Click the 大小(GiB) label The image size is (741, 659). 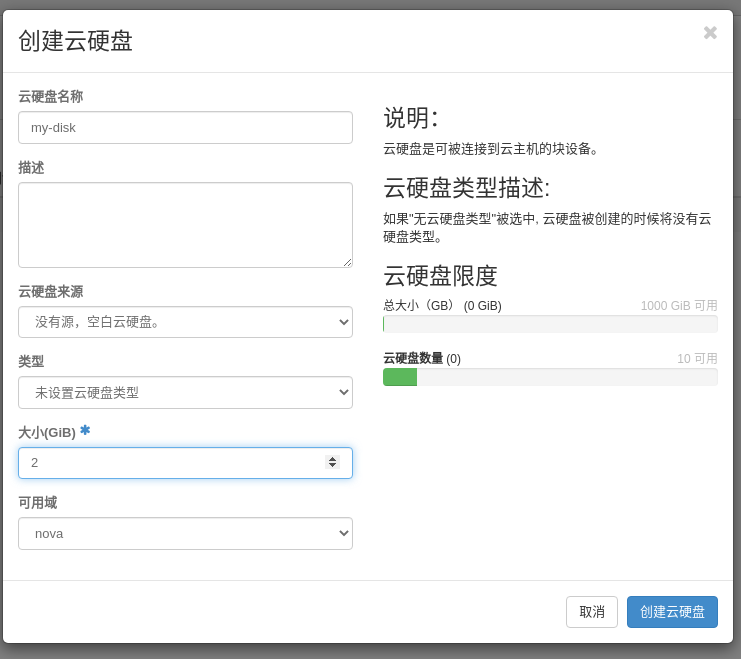pyautogui.click(x=47, y=432)
